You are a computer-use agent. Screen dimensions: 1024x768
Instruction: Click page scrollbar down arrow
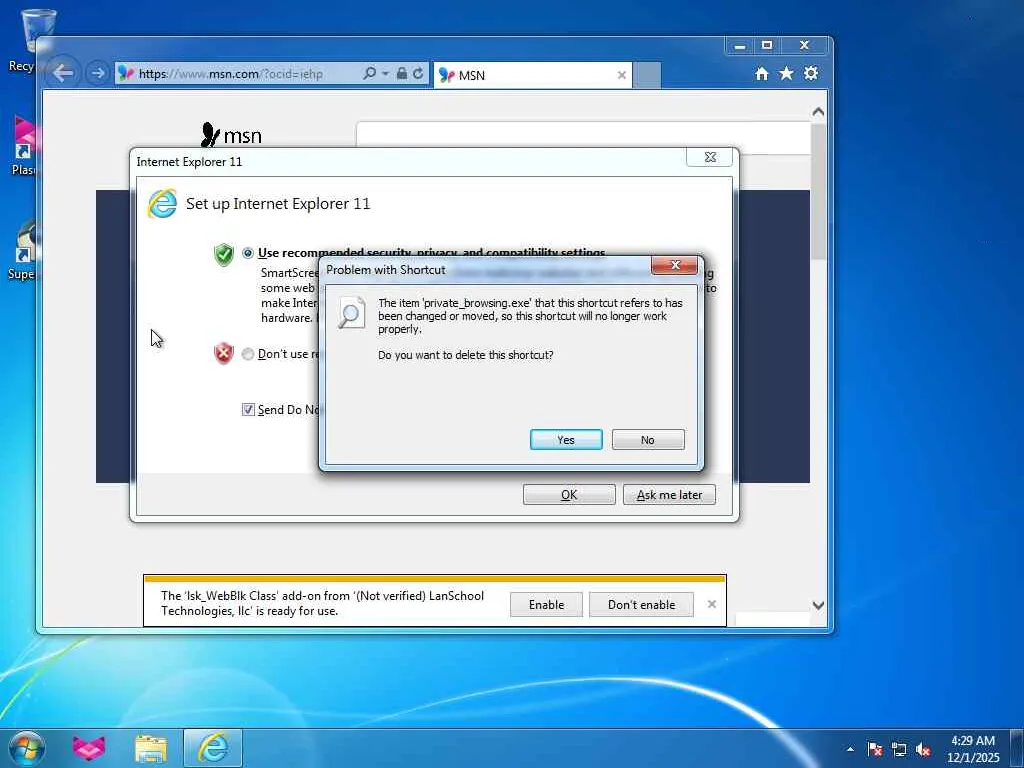pos(818,605)
